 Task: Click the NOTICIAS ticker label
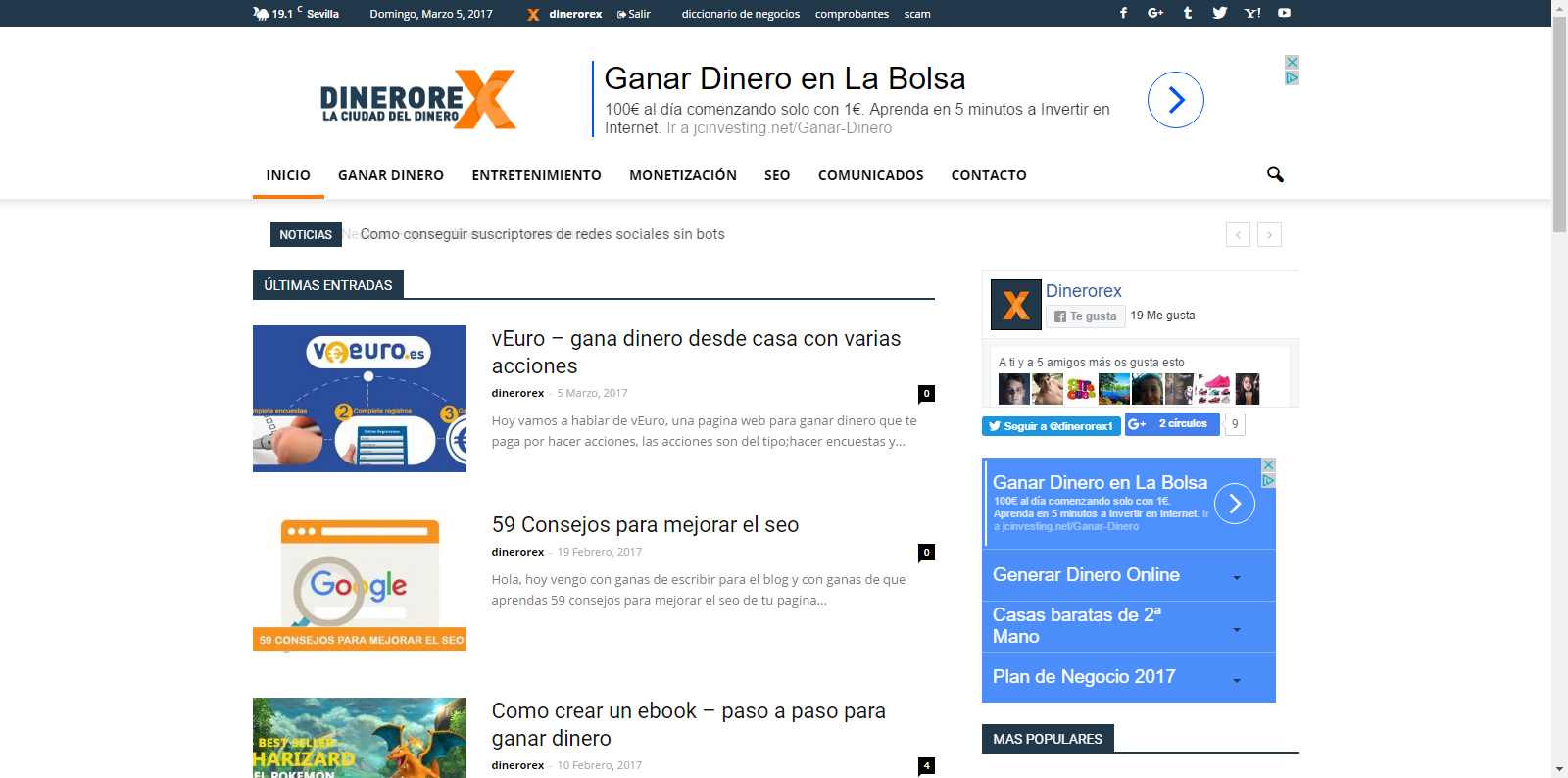[306, 235]
